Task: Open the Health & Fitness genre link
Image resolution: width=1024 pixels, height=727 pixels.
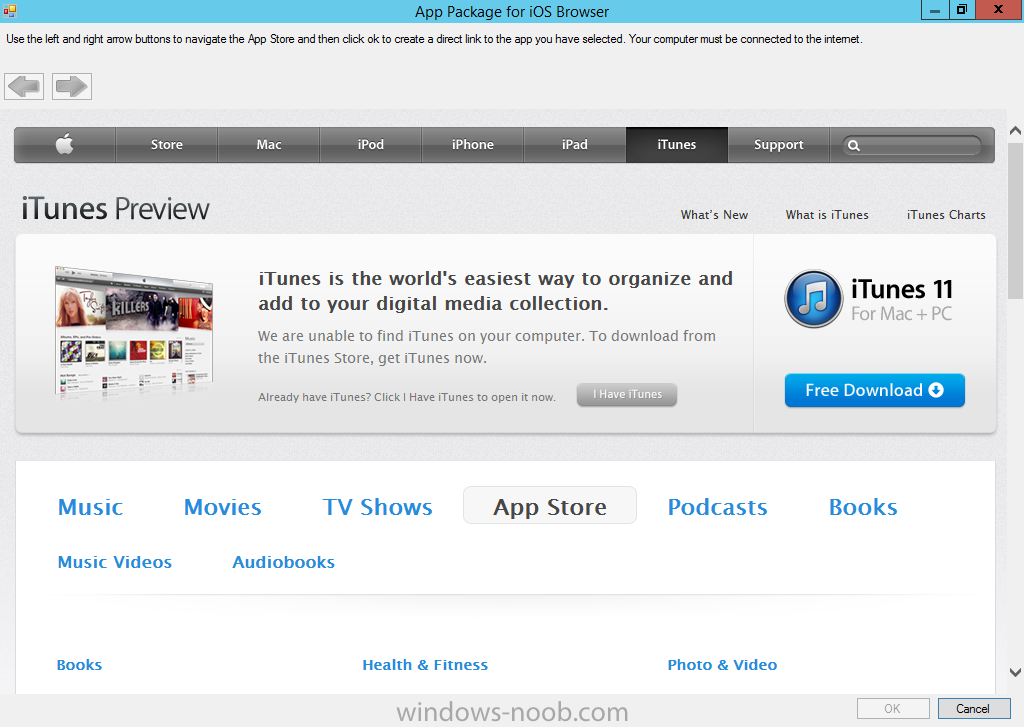Action: (425, 665)
